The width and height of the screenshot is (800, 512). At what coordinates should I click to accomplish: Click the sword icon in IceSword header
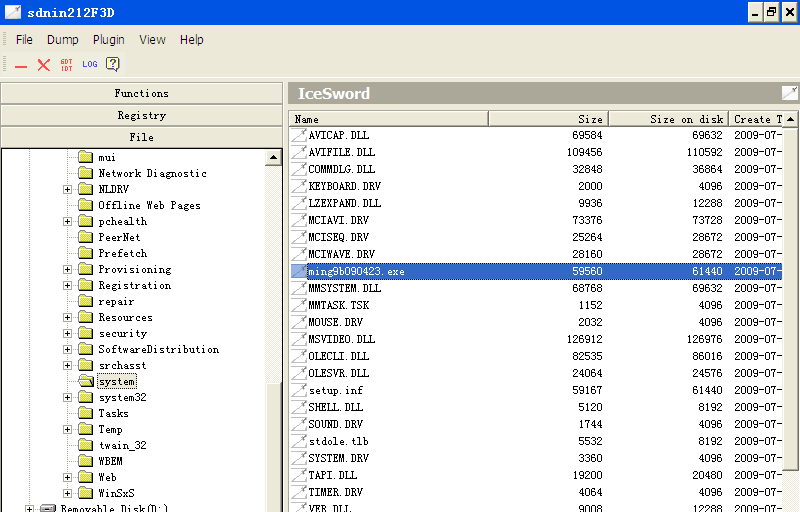pyautogui.click(x=789, y=93)
